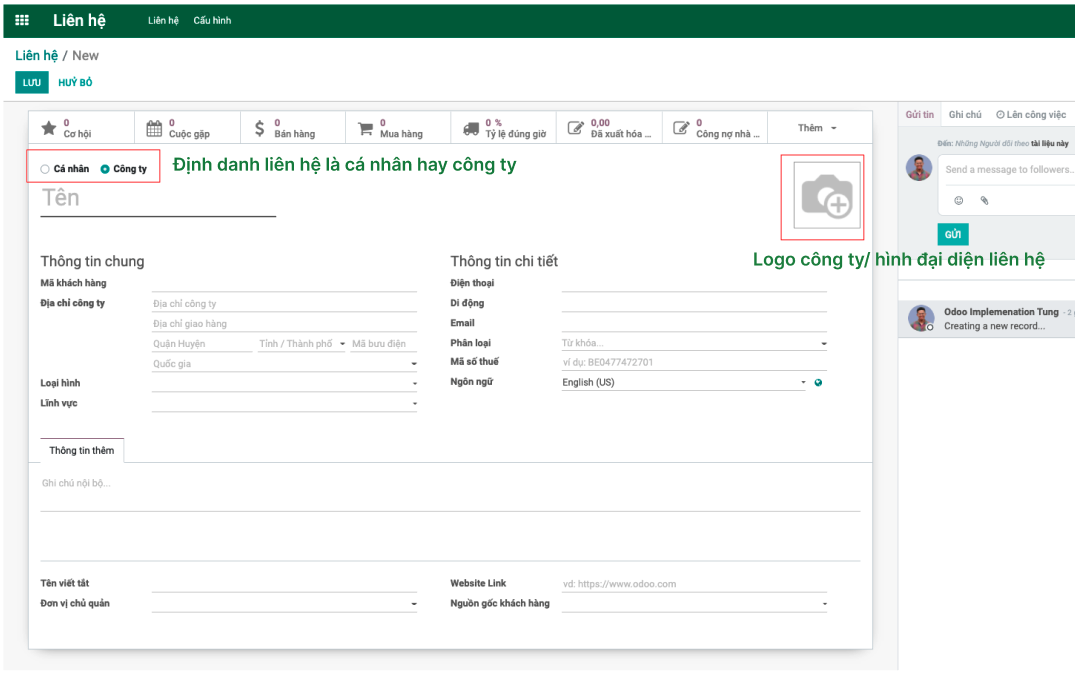Click the globe icon beside Ngôn ngữ
Image resolution: width=1075 pixels, height=687 pixels.
click(x=817, y=382)
